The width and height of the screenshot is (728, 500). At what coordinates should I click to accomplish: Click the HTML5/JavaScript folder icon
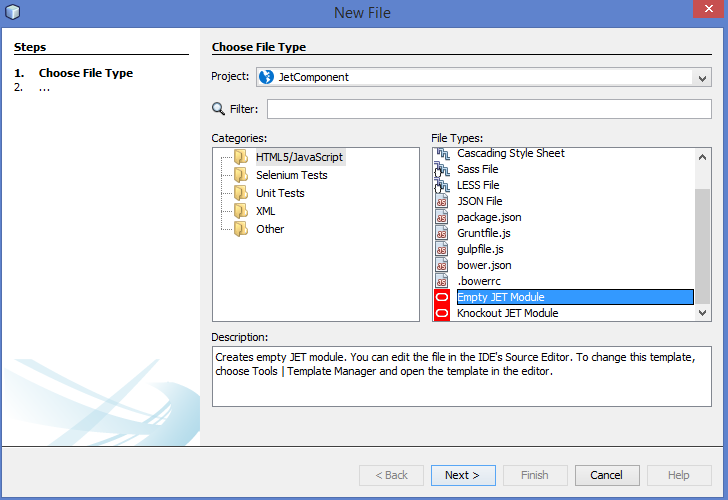tap(240, 157)
